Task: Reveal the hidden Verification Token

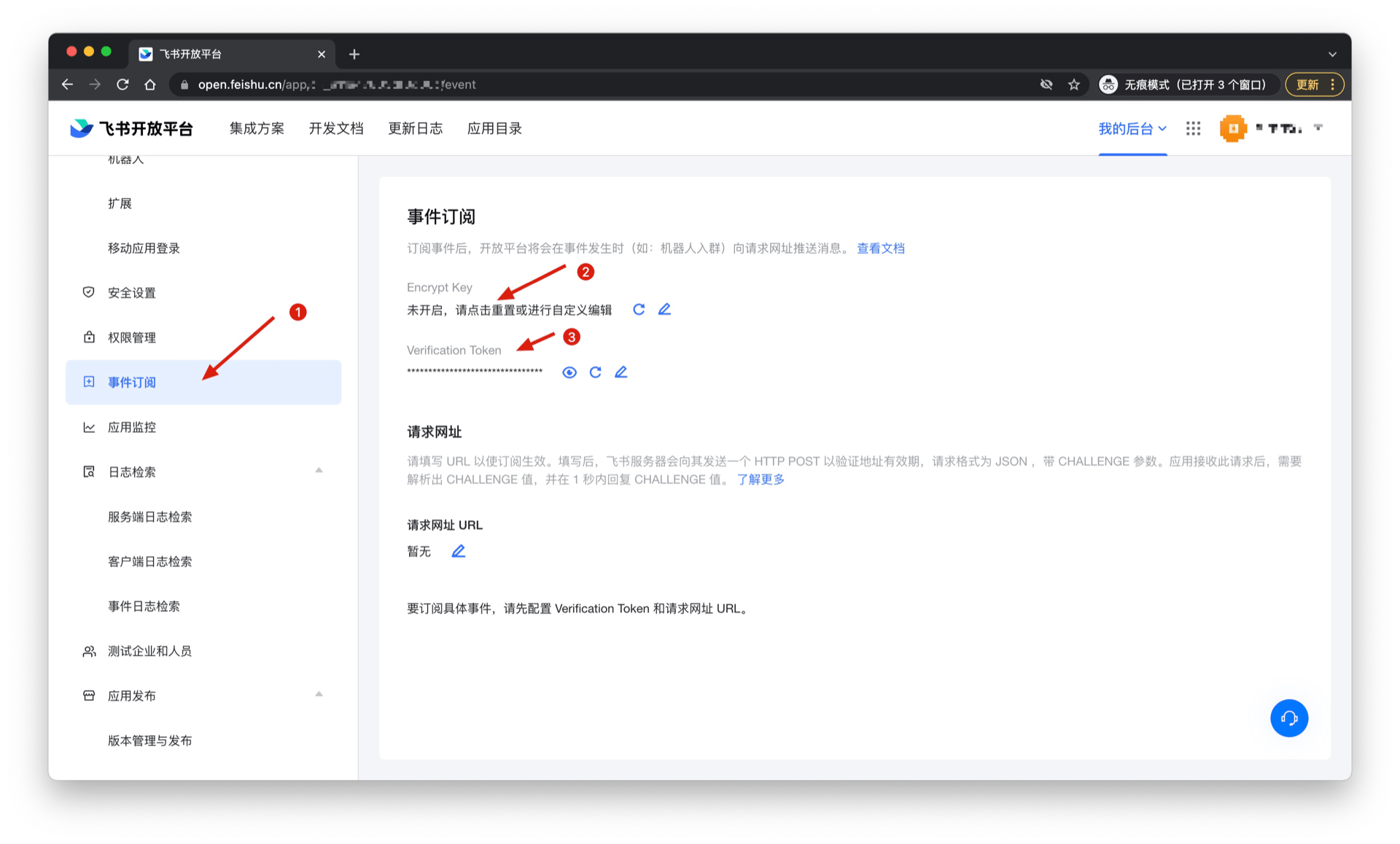Action: click(569, 372)
